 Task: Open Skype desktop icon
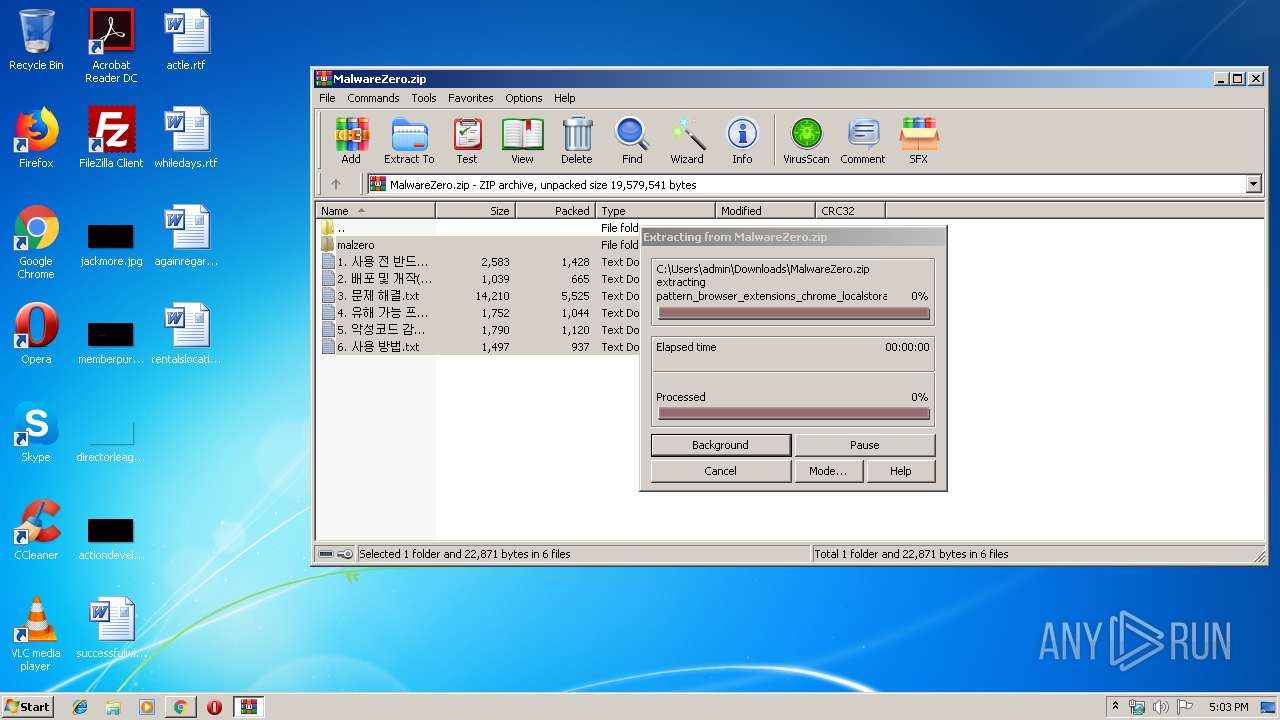tap(36, 432)
